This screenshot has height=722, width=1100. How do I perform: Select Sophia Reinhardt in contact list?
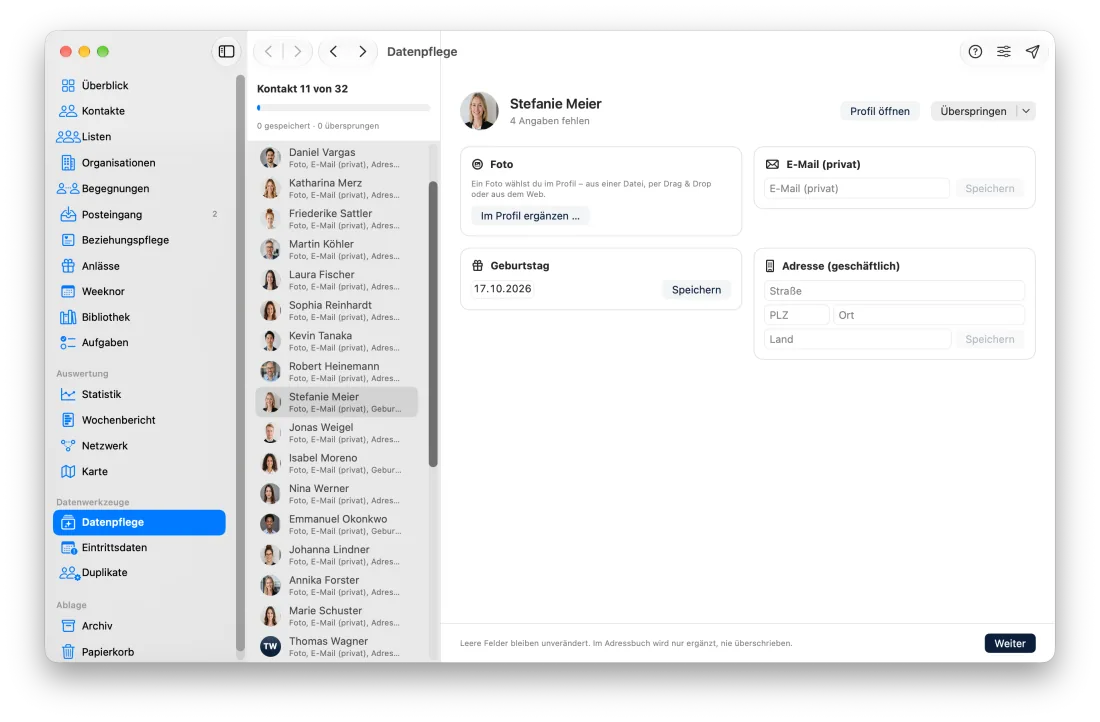click(337, 311)
